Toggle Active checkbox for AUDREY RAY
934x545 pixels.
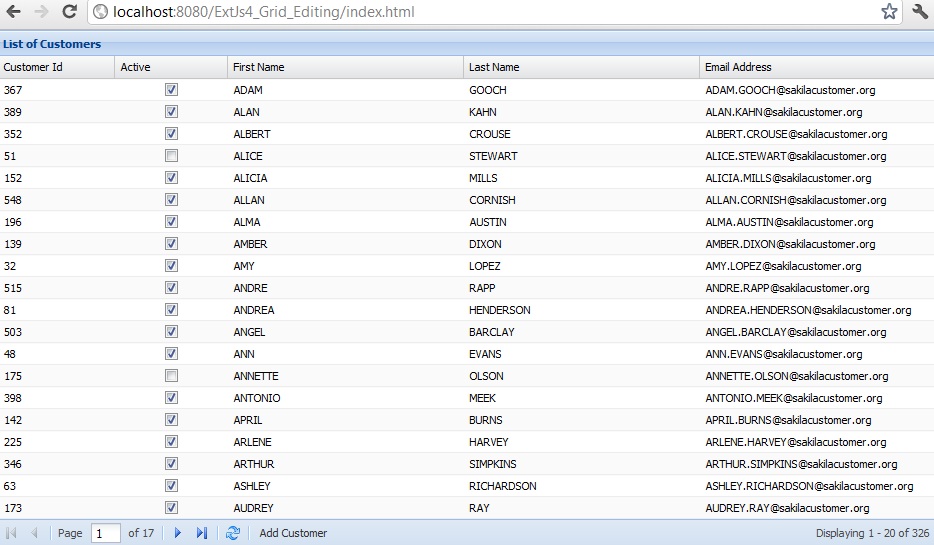pyautogui.click(x=171, y=508)
